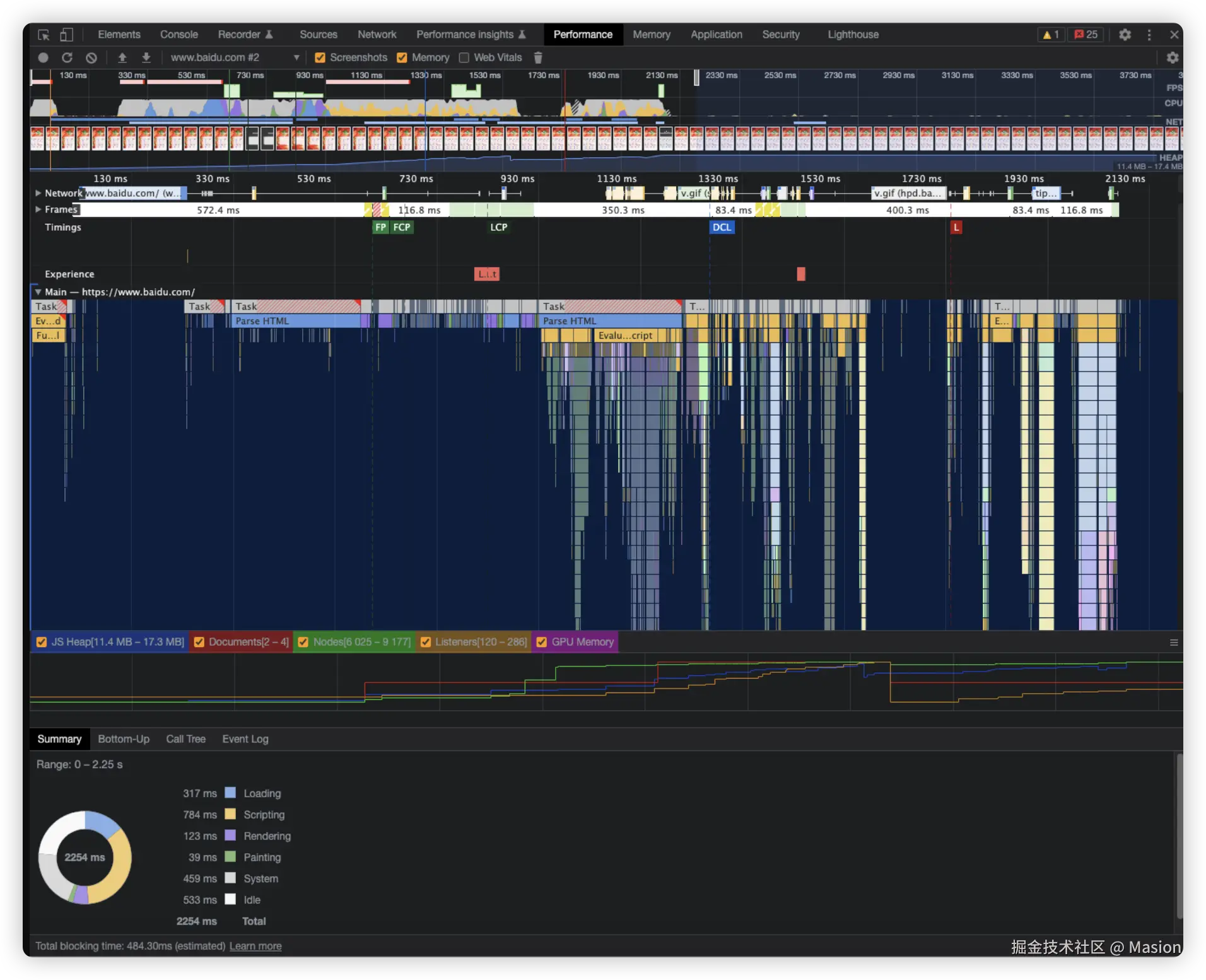Toggle the Documents counter checkbox

pos(199,642)
